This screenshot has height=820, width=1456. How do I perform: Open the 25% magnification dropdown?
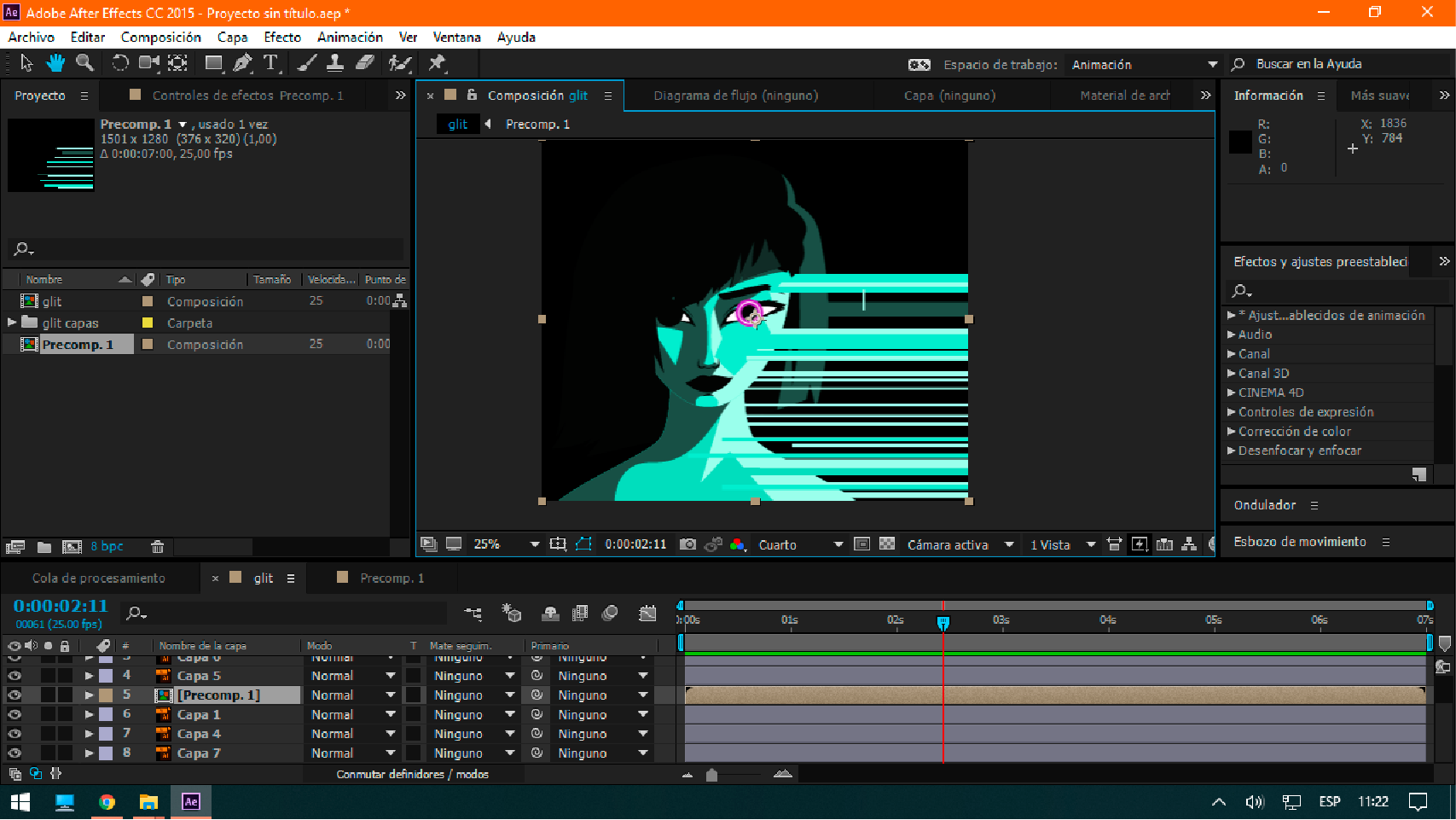[506, 544]
